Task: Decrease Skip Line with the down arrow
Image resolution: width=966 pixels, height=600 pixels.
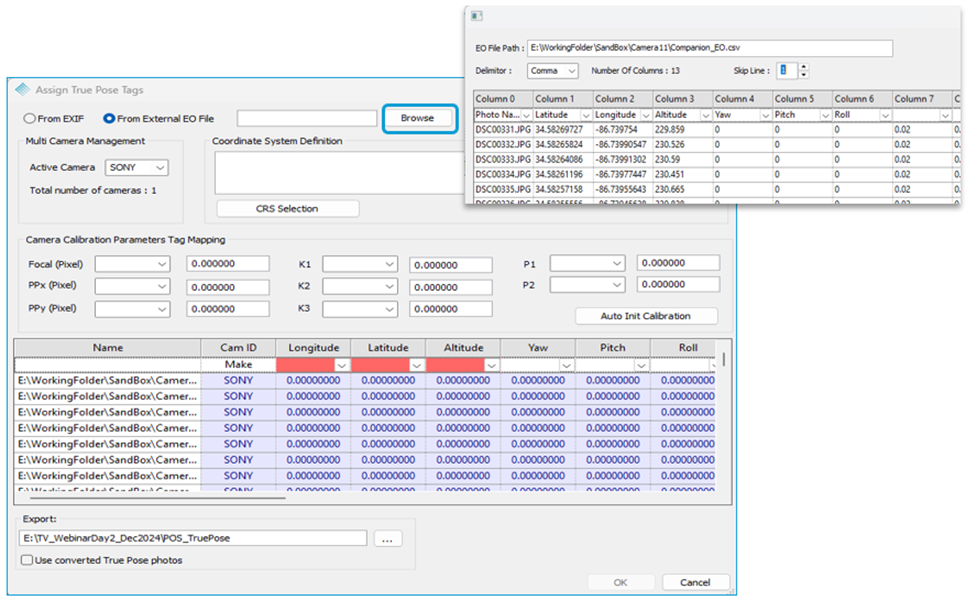Action: (x=803, y=75)
